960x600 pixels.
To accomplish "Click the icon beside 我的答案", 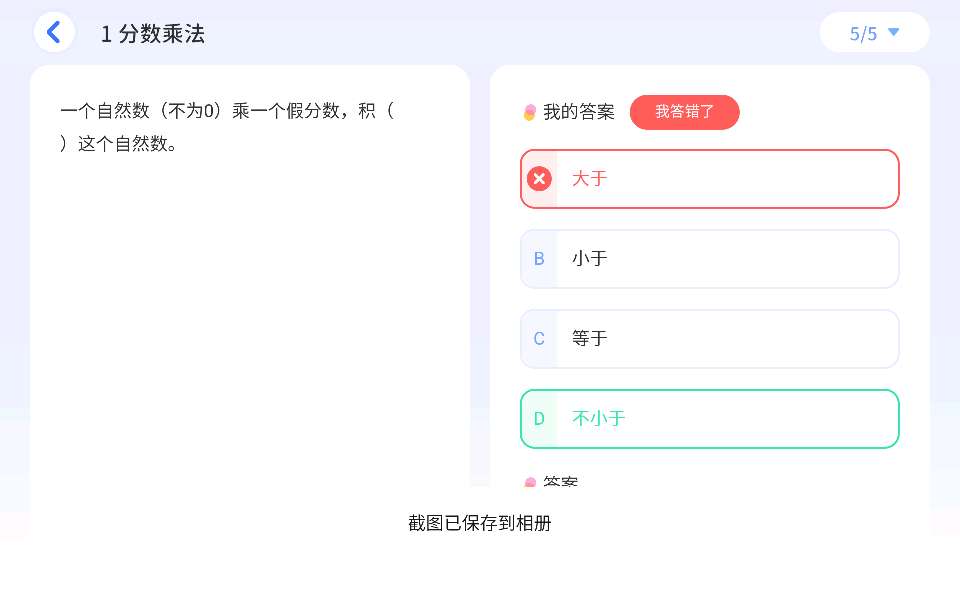I will point(530,112).
